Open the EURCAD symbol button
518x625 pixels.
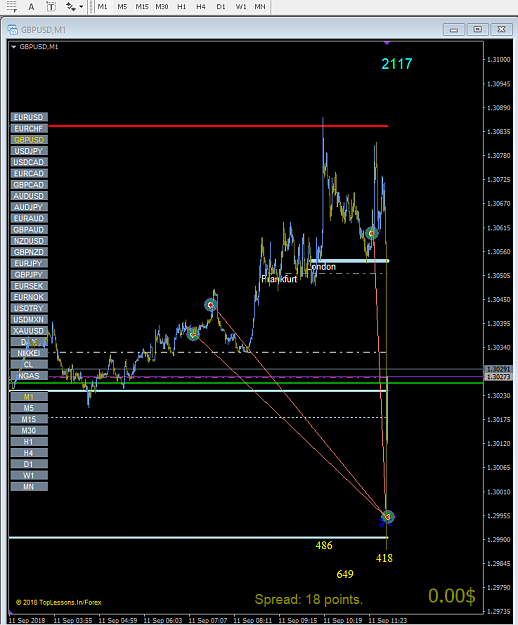[29, 173]
